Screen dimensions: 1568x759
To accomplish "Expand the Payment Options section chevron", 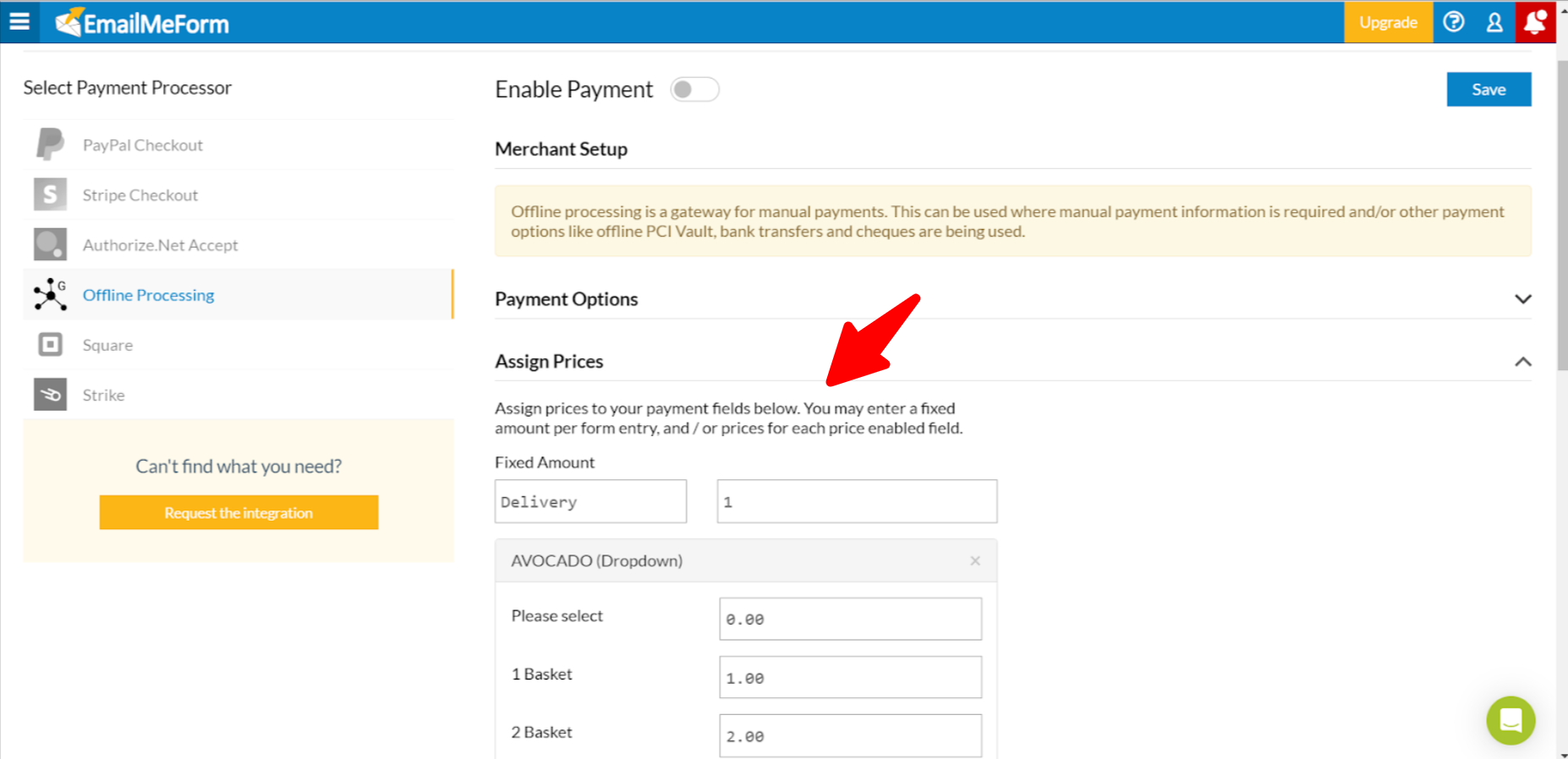I will point(1522,299).
